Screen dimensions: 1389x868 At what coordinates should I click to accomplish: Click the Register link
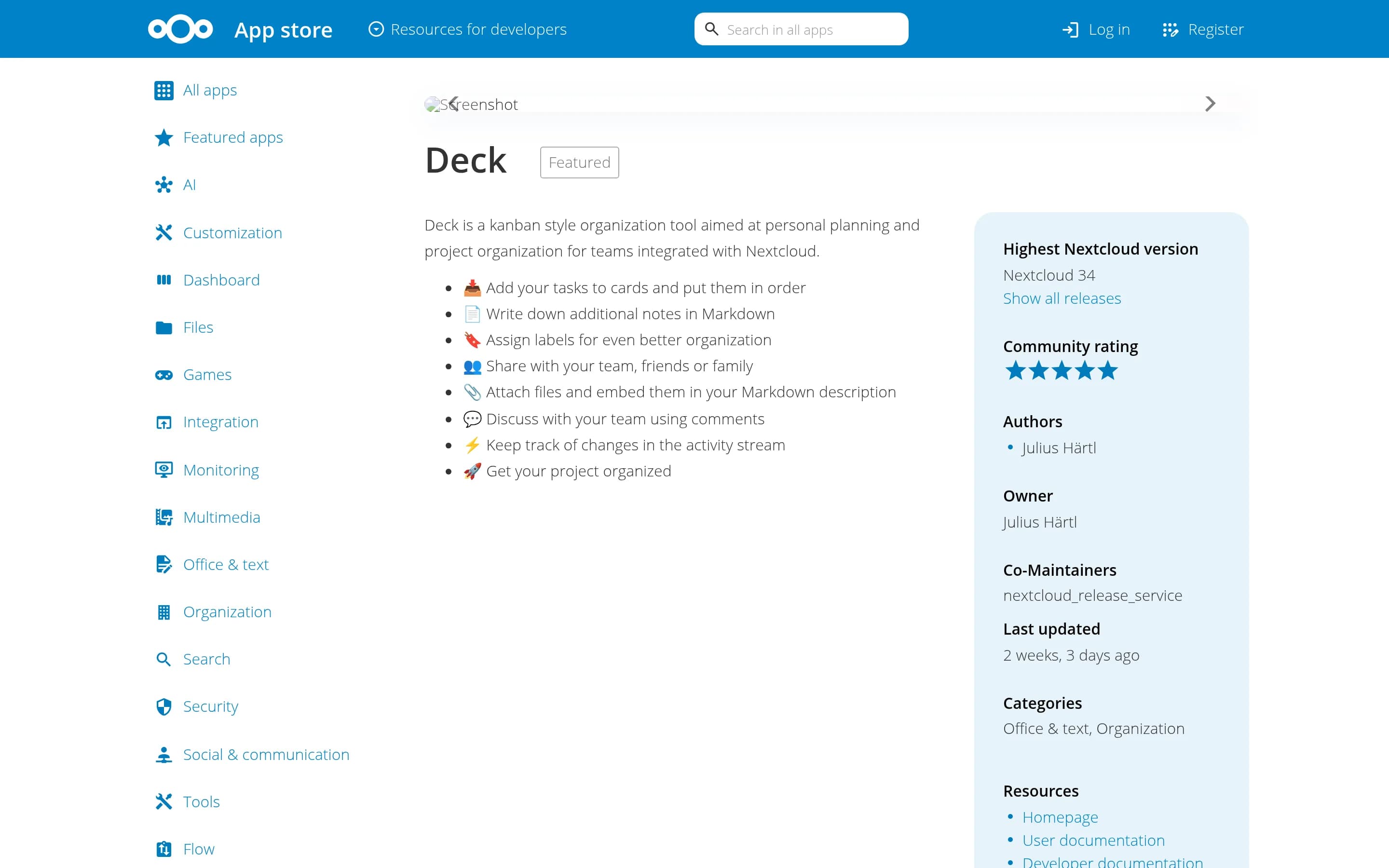(1216, 29)
